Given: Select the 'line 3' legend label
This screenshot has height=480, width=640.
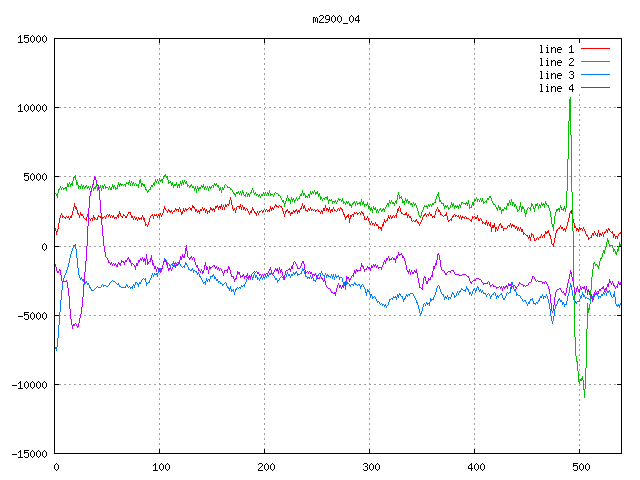Looking at the screenshot, I should coord(557,75).
